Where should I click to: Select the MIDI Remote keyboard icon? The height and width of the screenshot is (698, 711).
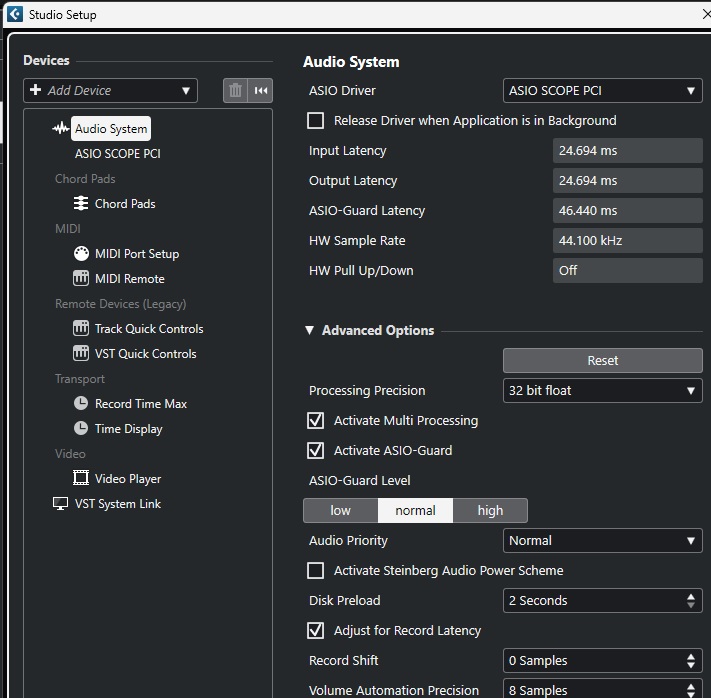81,279
